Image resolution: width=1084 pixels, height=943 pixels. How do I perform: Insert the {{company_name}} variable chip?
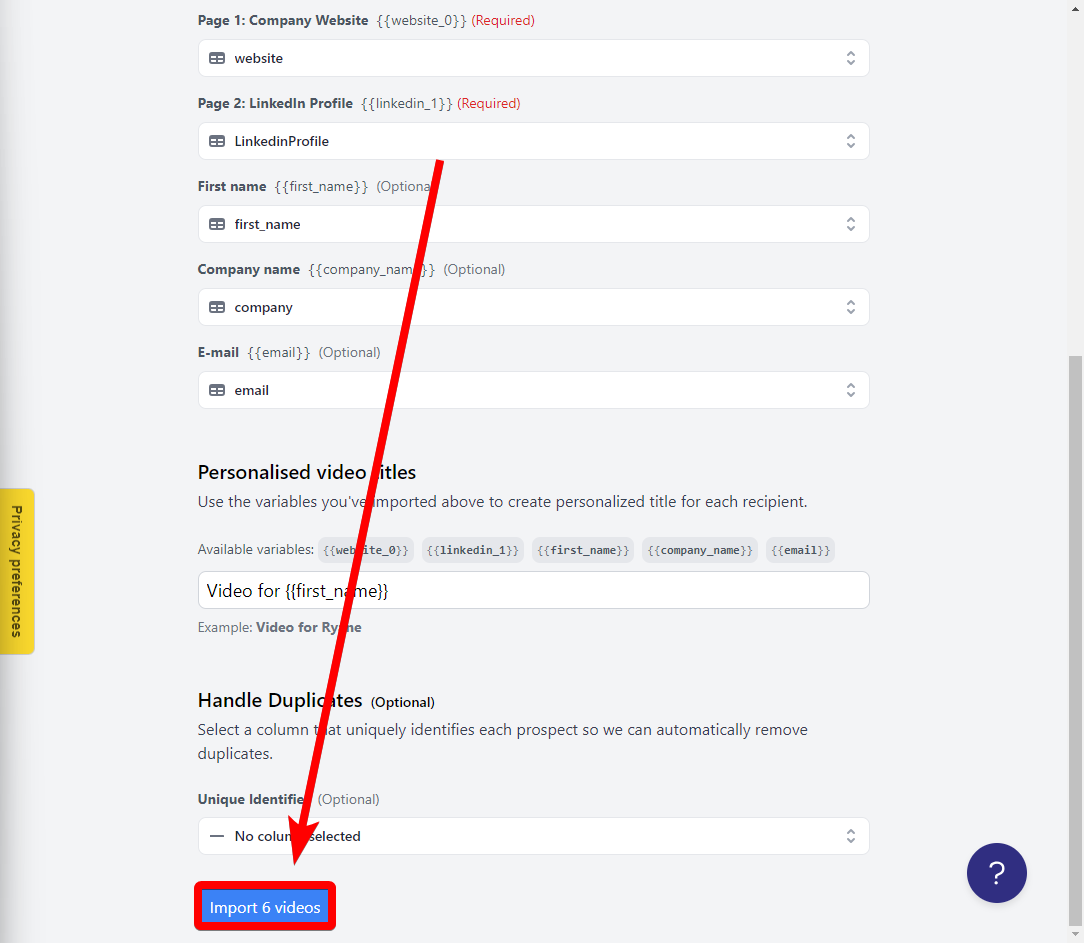700,550
